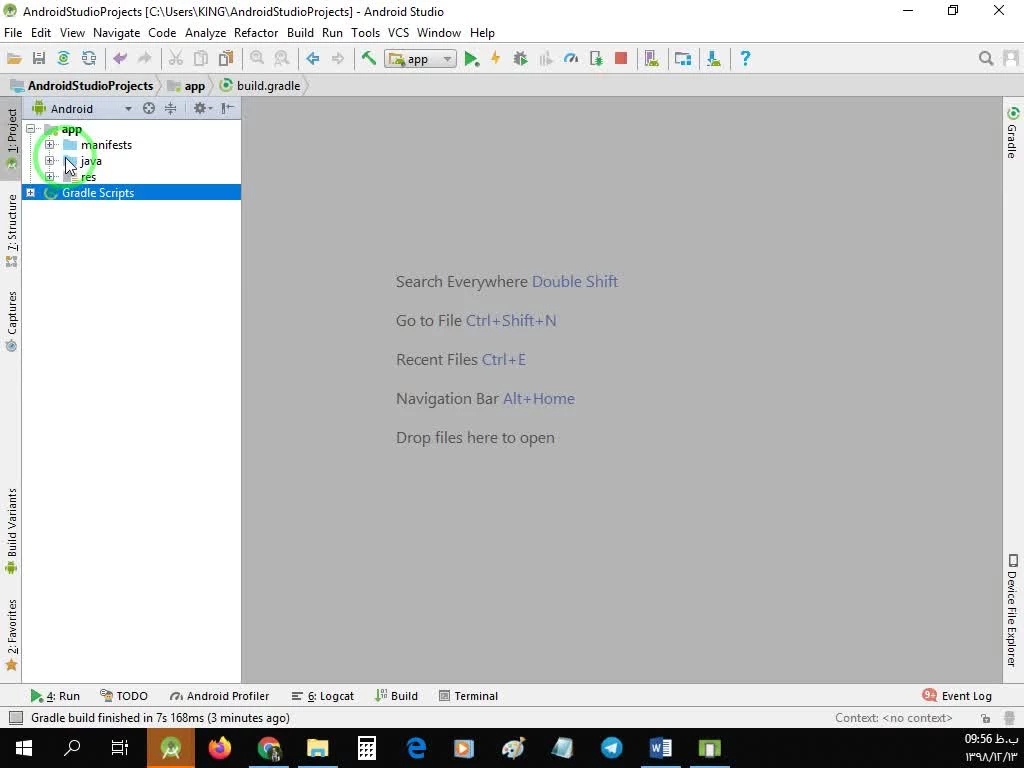Screen dimensions: 1024x768
Task: Open Firefox from the taskbar
Action: point(219,748)
